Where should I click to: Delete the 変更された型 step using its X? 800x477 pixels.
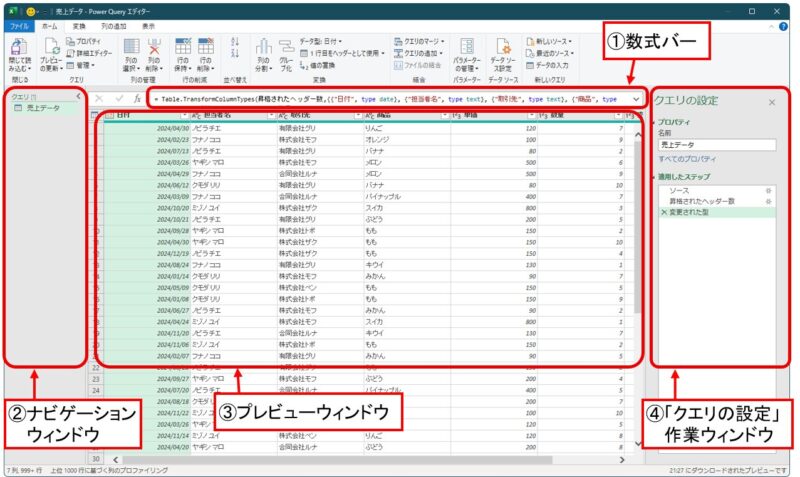click(x=664, y=212)
